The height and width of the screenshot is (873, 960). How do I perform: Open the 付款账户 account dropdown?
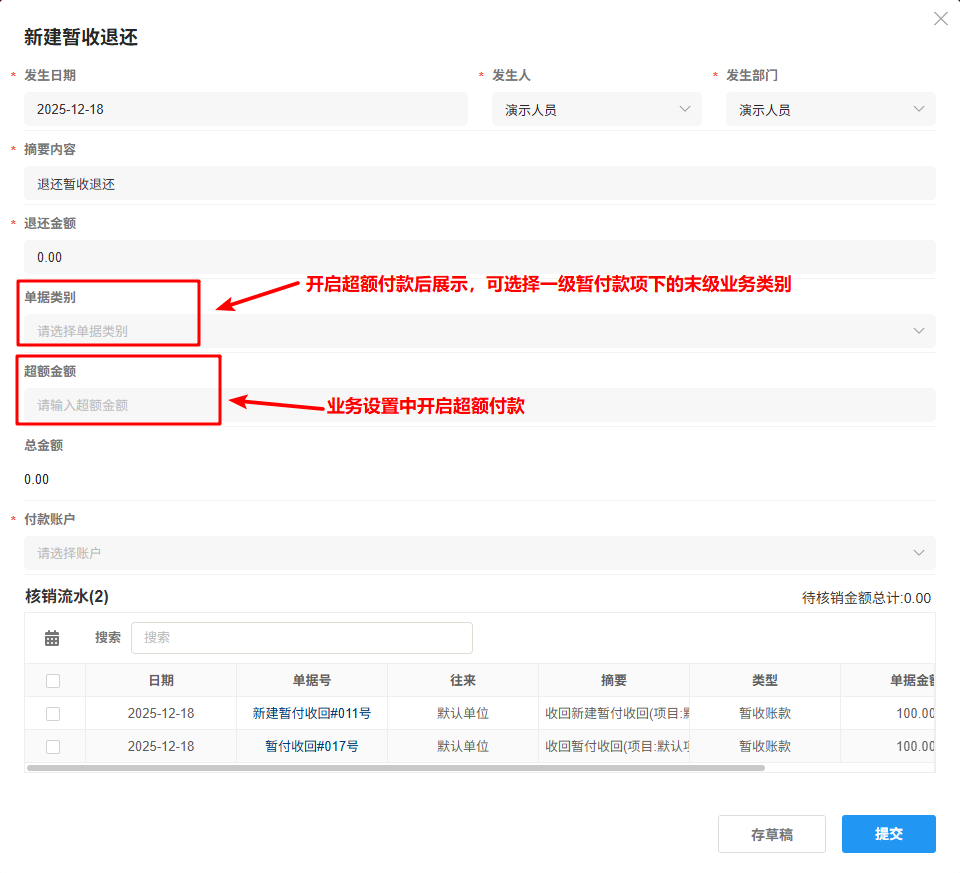919,552
